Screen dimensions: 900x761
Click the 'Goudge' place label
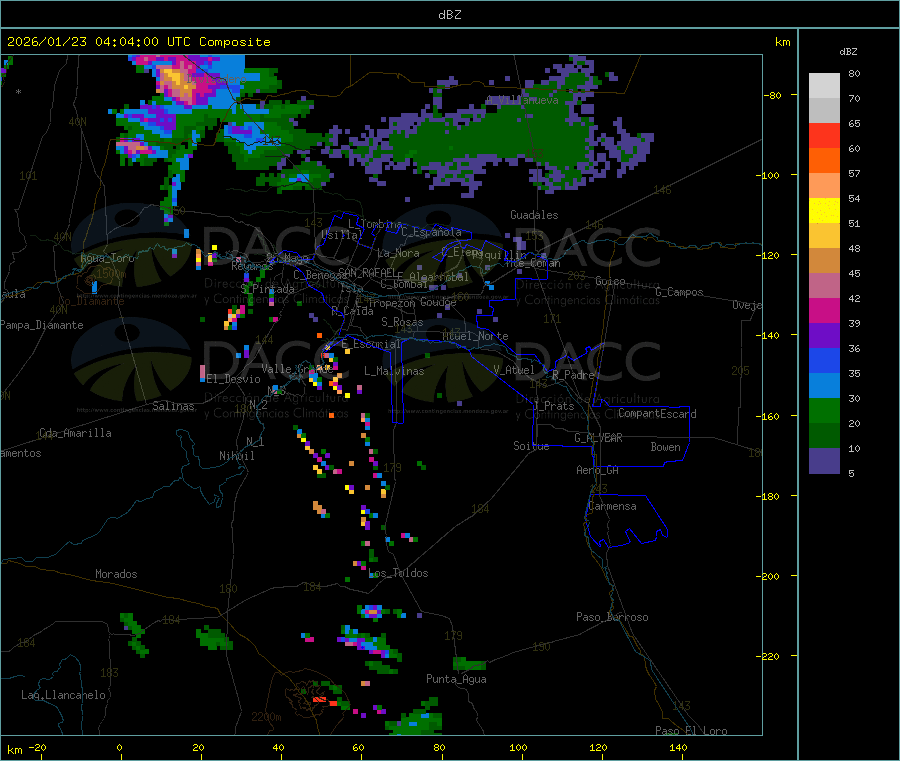438,302
